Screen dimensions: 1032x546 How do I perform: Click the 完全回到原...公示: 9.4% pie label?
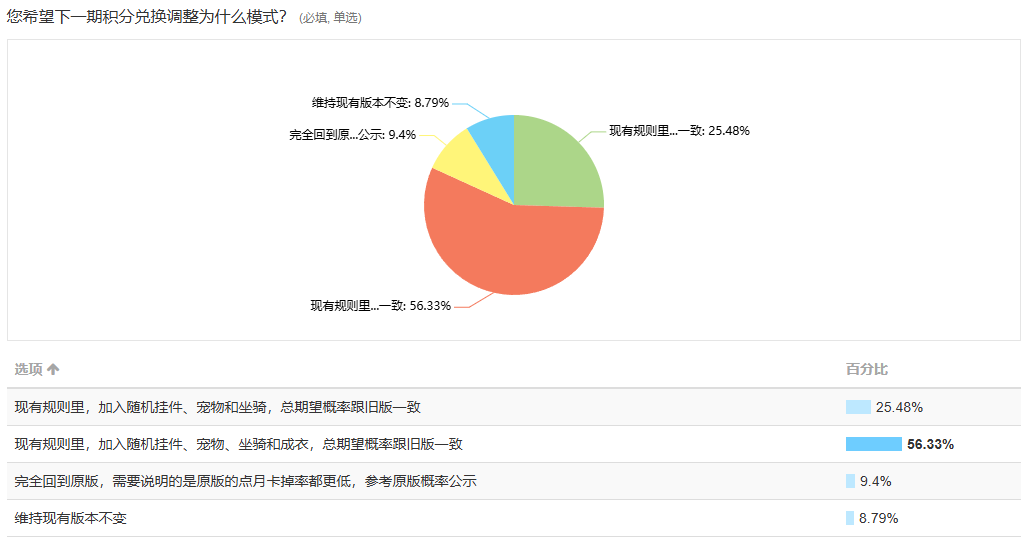(353, 135)
